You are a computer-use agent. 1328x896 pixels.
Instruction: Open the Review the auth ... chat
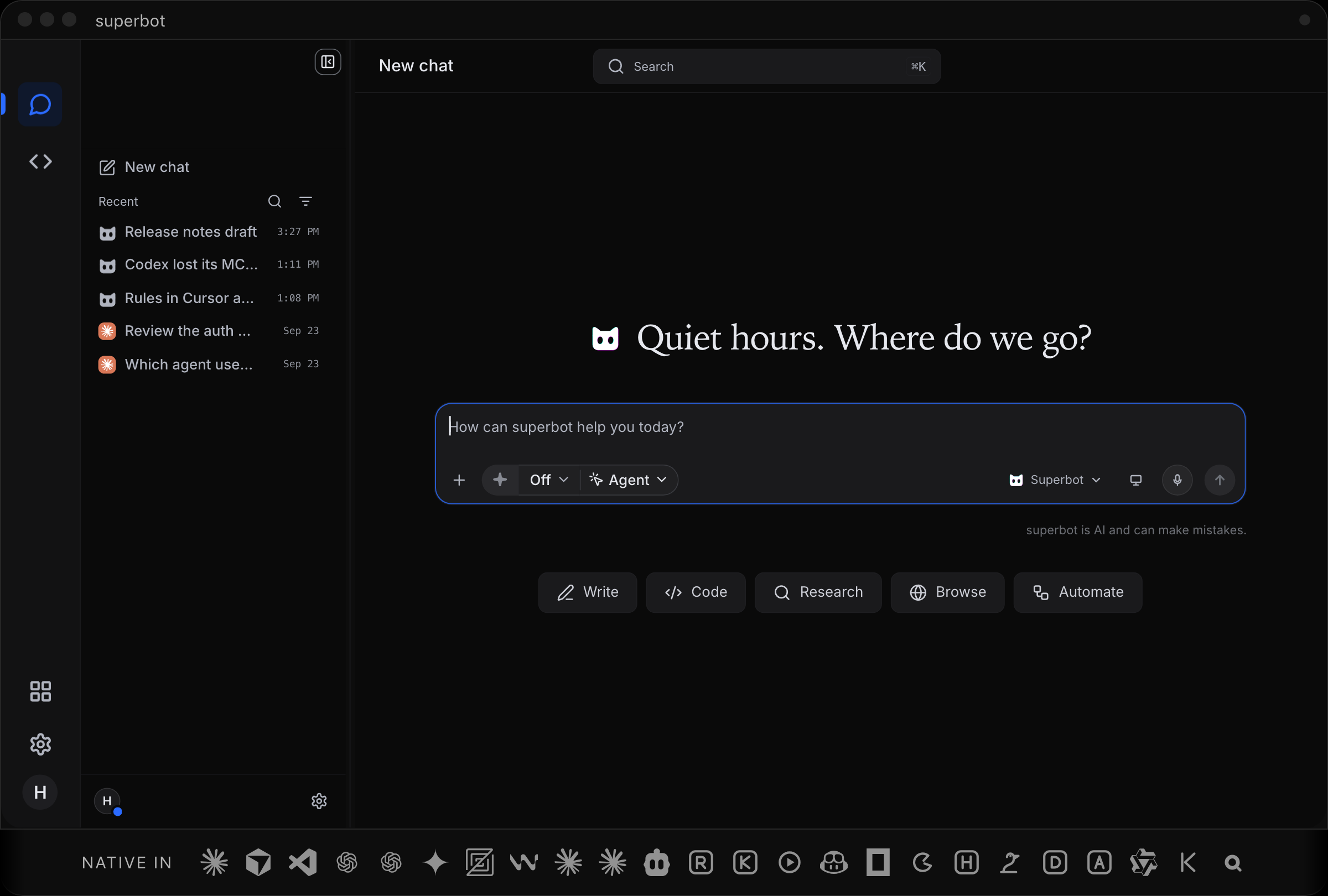point(209,331)
